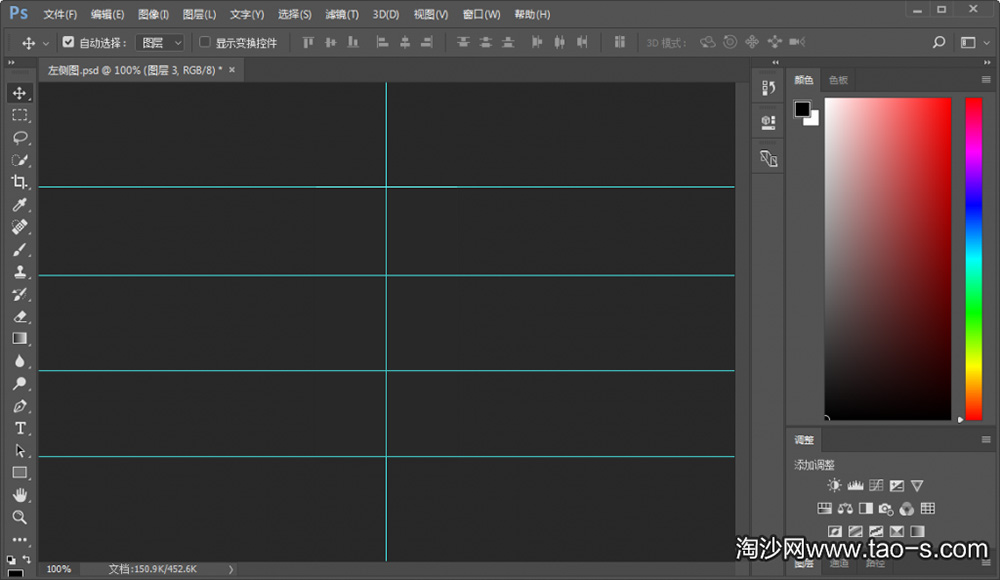1000x580 pixels.
Task: Select the Clone Stamp tool
Action: point(20,272)
